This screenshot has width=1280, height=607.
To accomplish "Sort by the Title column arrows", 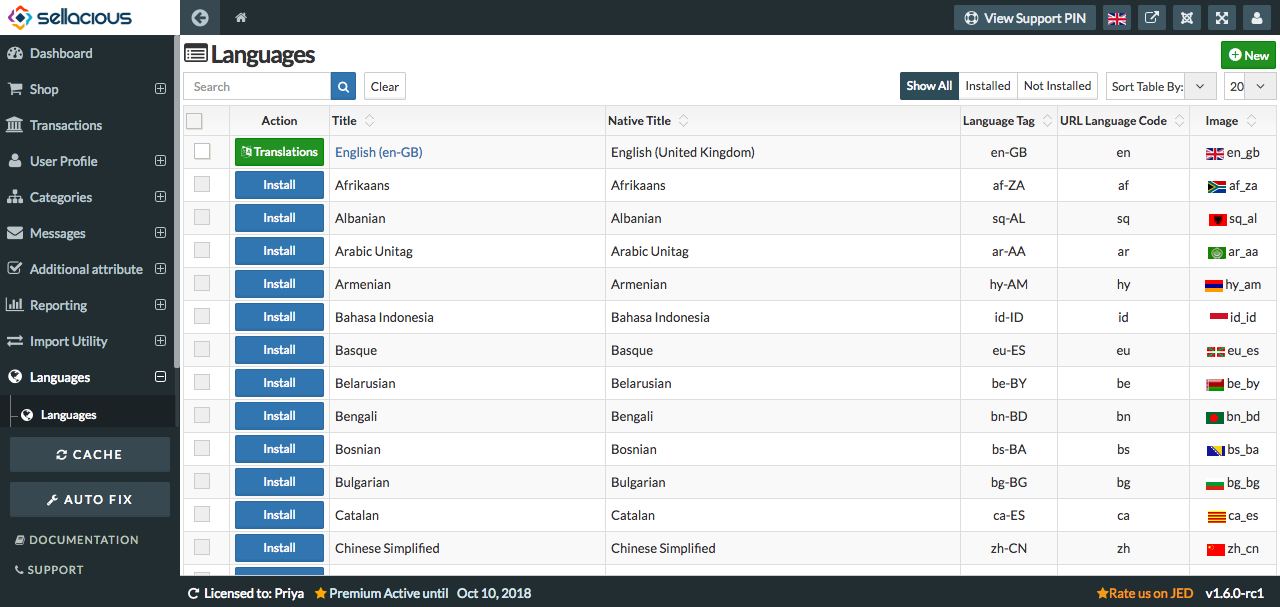I will coord(369,121).
